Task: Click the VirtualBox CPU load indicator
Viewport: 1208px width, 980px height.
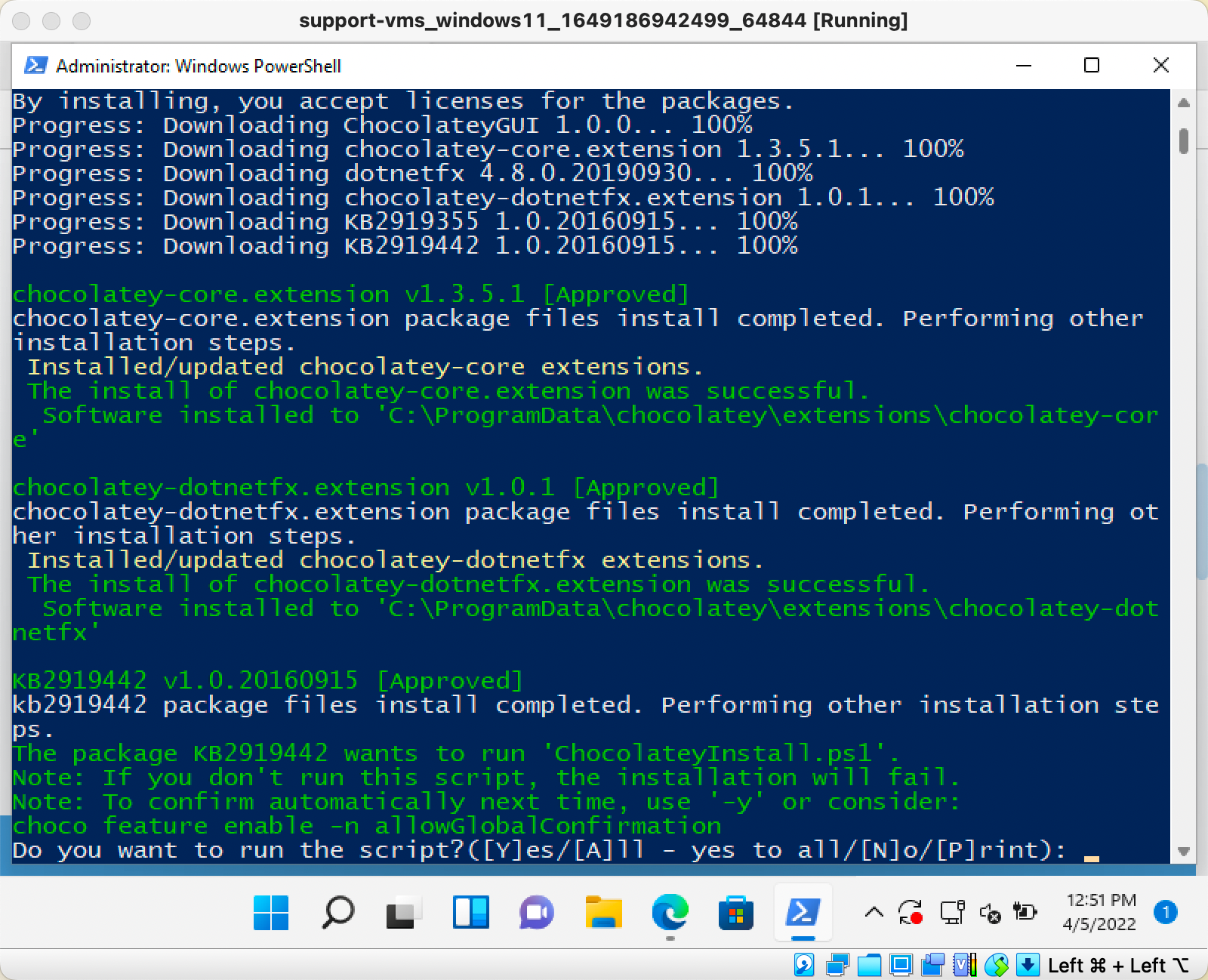Action: coord(966,965)
